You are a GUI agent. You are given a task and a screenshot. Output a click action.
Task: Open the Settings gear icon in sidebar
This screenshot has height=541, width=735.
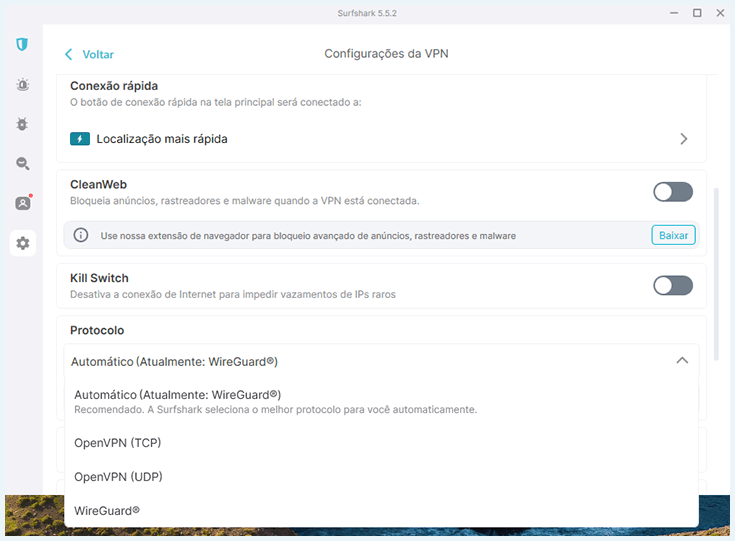pyautogui.click(x=22, y=243)
